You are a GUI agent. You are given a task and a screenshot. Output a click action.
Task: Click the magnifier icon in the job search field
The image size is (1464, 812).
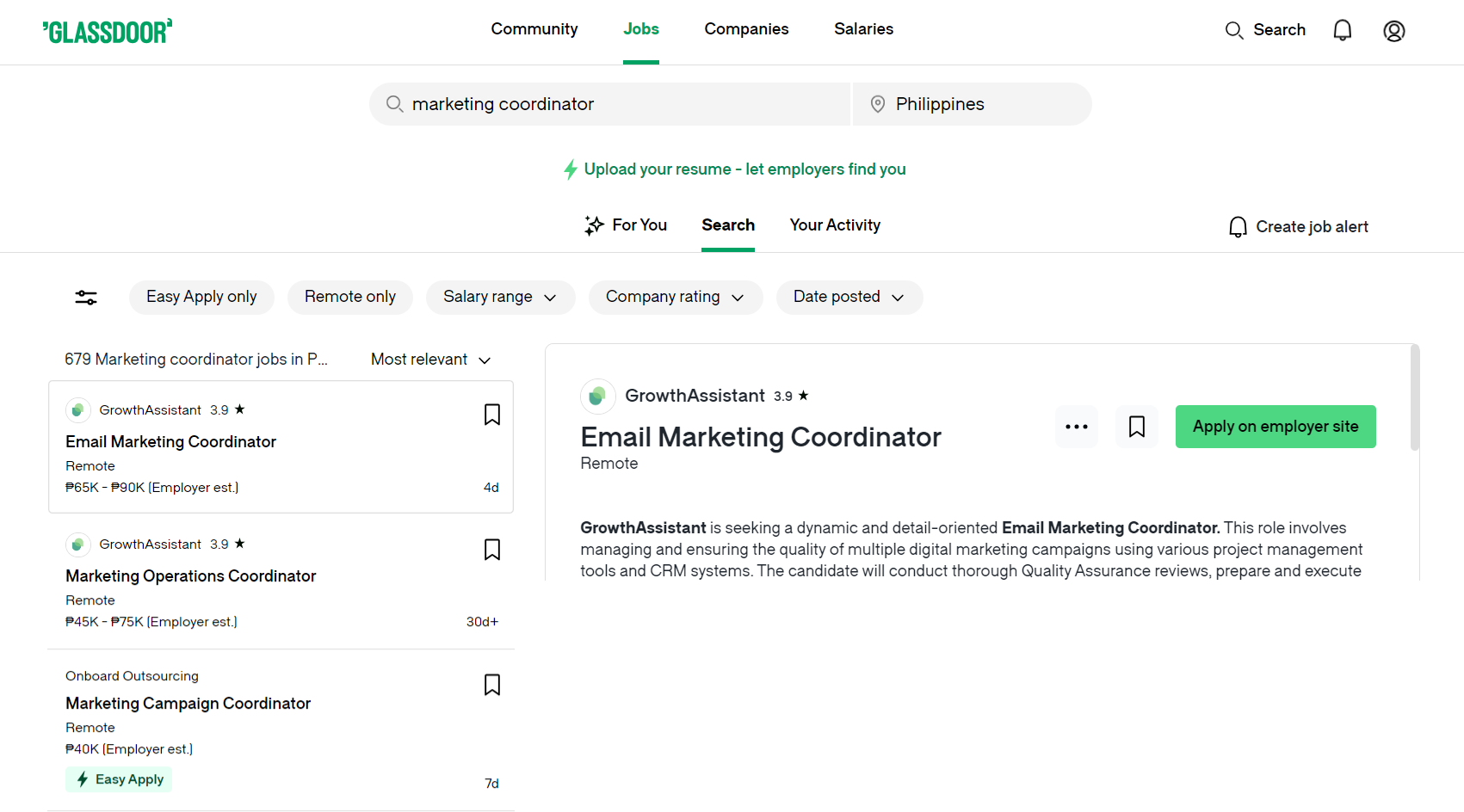394,104
